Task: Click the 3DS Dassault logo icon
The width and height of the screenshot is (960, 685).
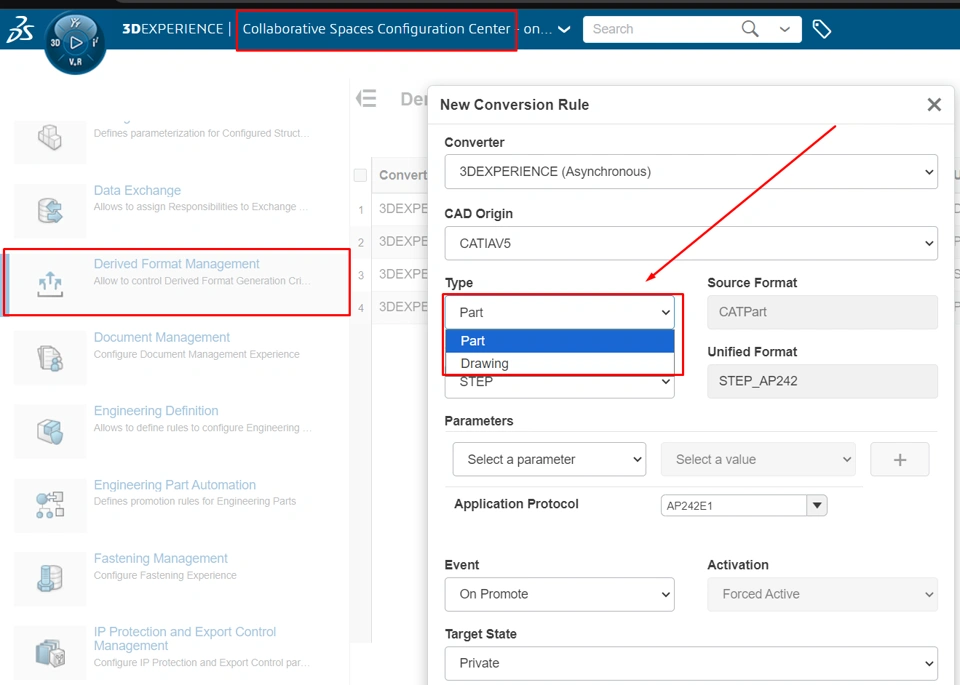Action: [20, 29]
